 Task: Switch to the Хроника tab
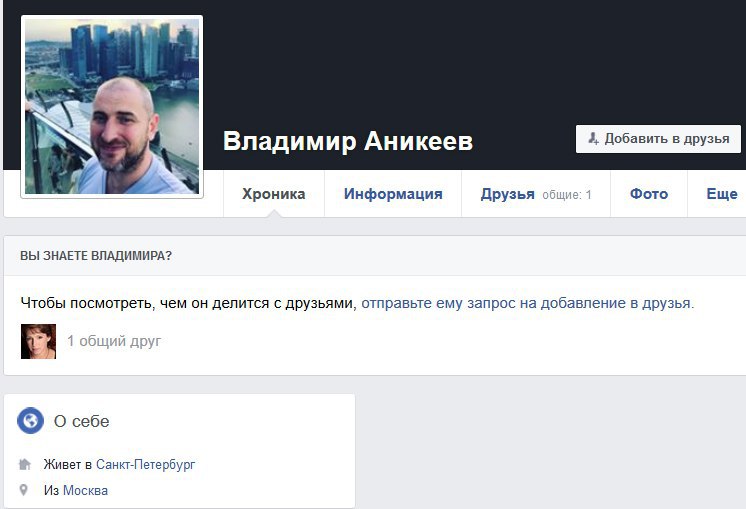coord(274,194)
